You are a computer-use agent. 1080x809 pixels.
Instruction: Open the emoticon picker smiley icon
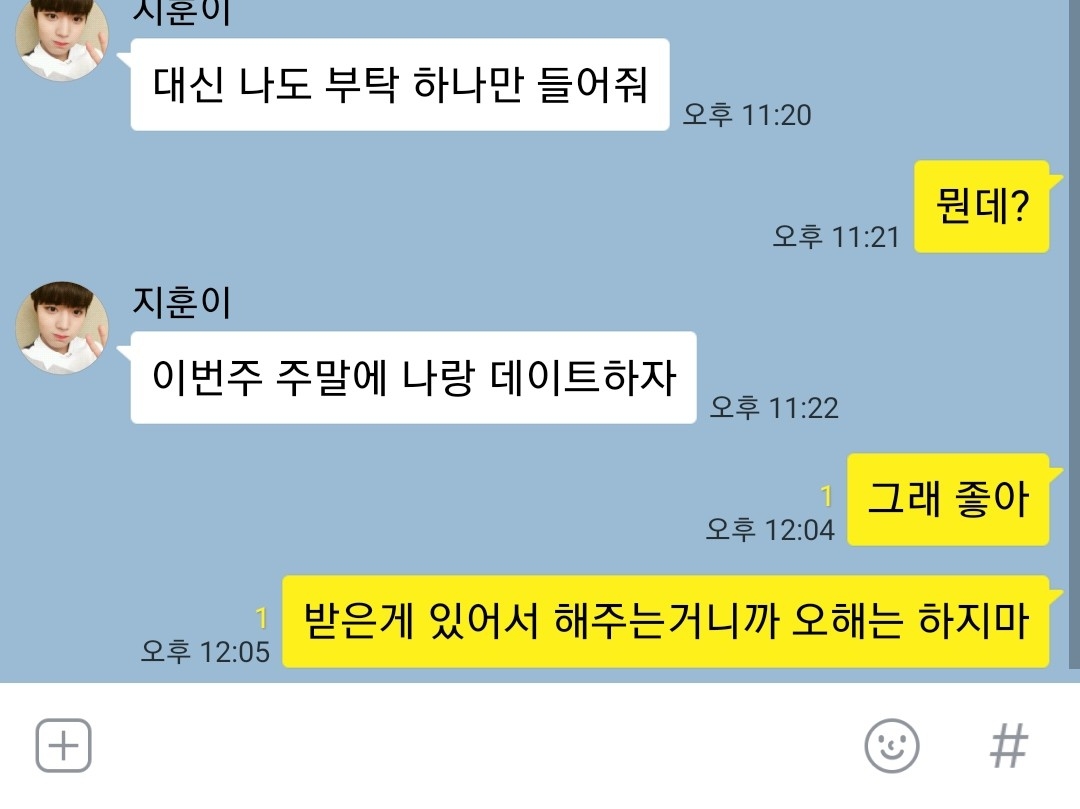891,746
